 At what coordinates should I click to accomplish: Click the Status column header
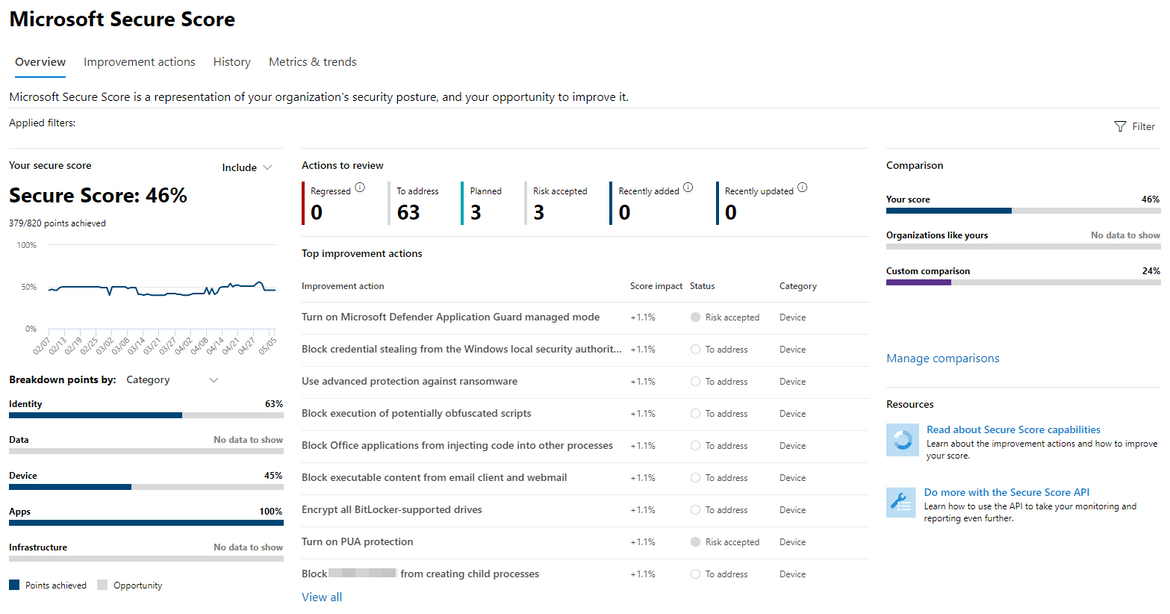pyautogui.click(x=702, y=286)
